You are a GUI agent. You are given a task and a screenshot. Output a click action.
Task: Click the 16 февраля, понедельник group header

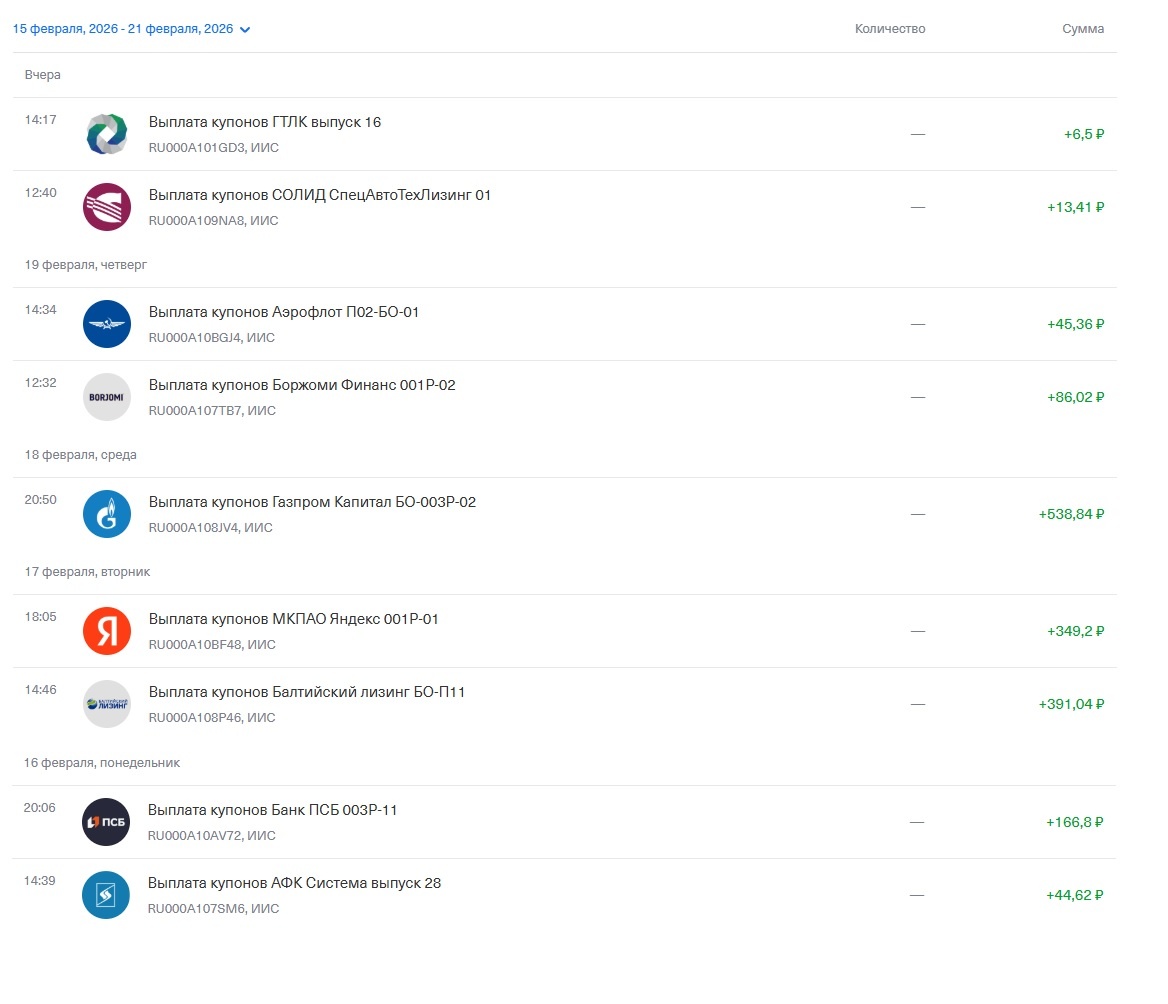pos(102,763)
